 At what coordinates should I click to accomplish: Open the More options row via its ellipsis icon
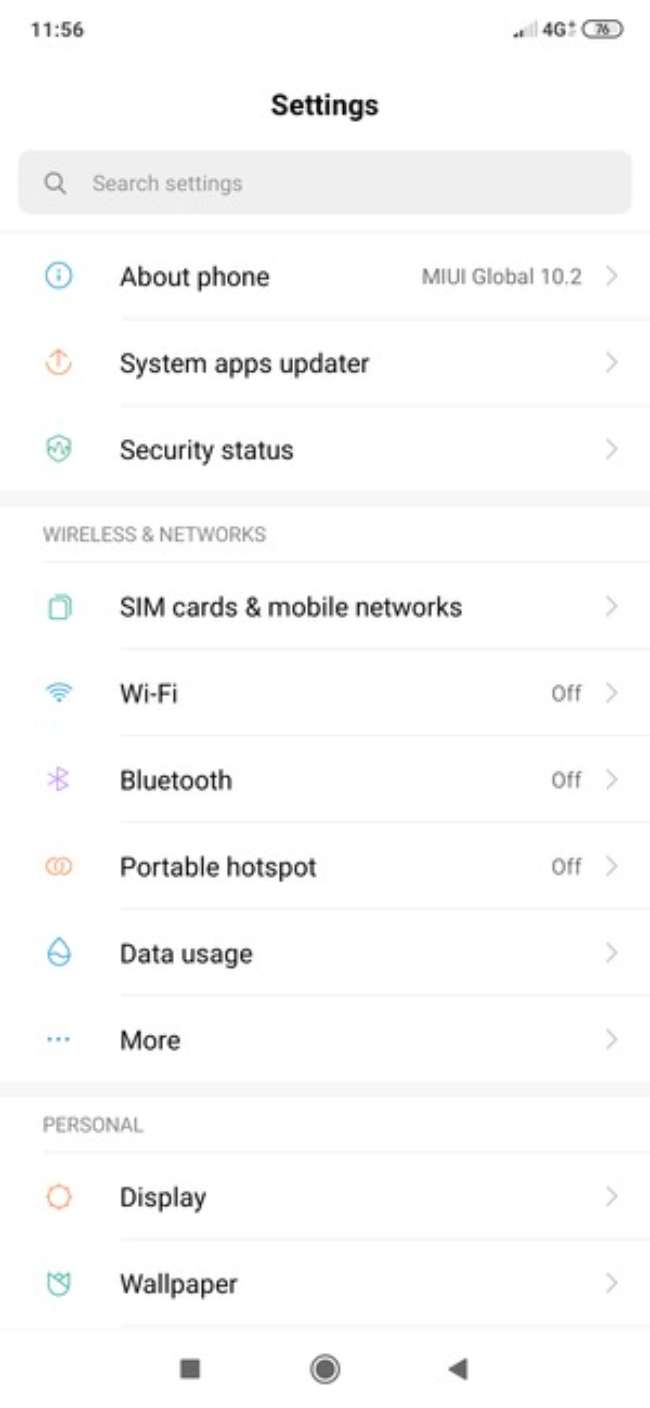57,1040
